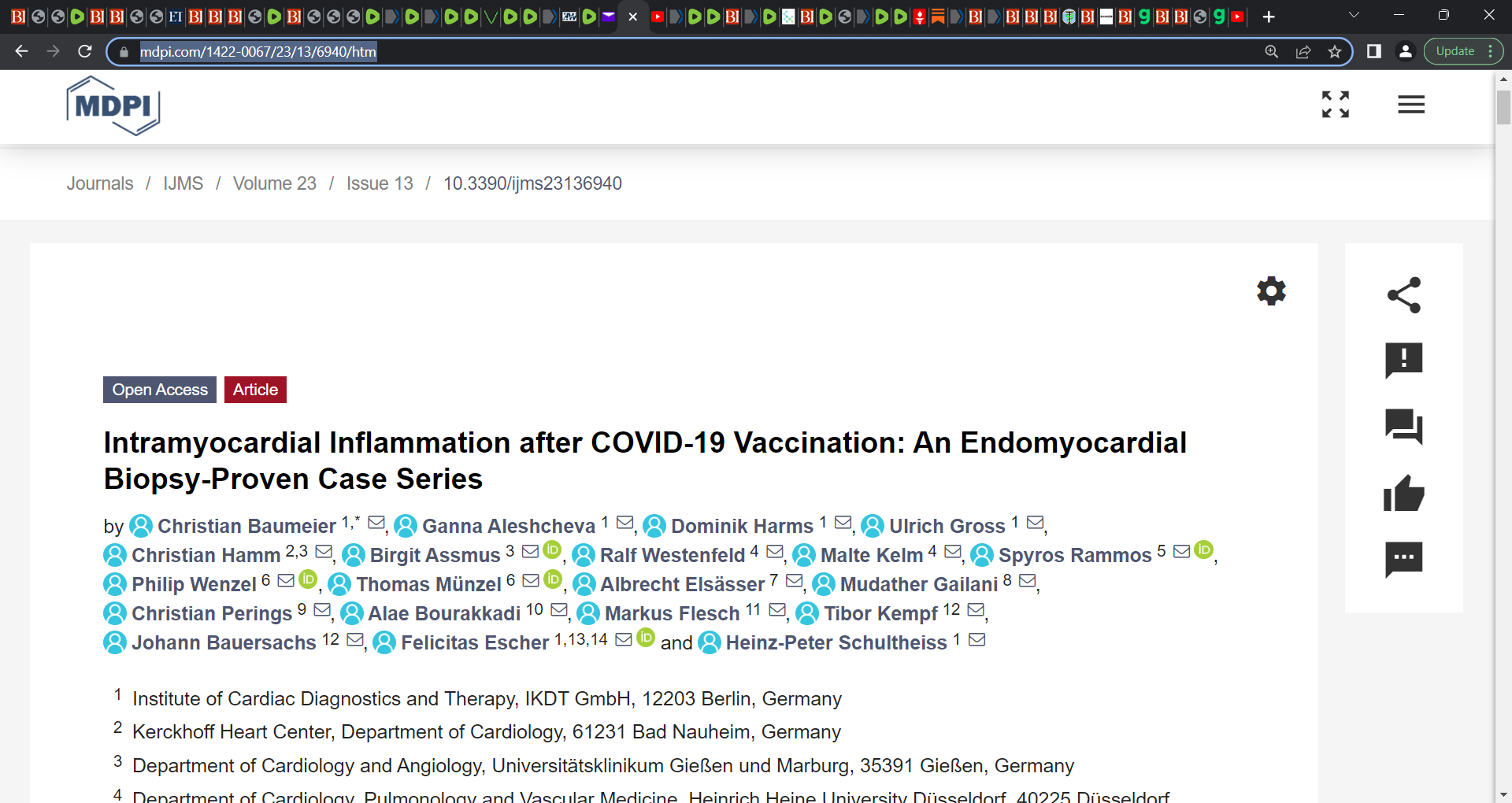Image resolution: width=1512 pixels, height=803 pixels.
Task: Click the share icon in sidebar
Action: tap(1404, 295)
